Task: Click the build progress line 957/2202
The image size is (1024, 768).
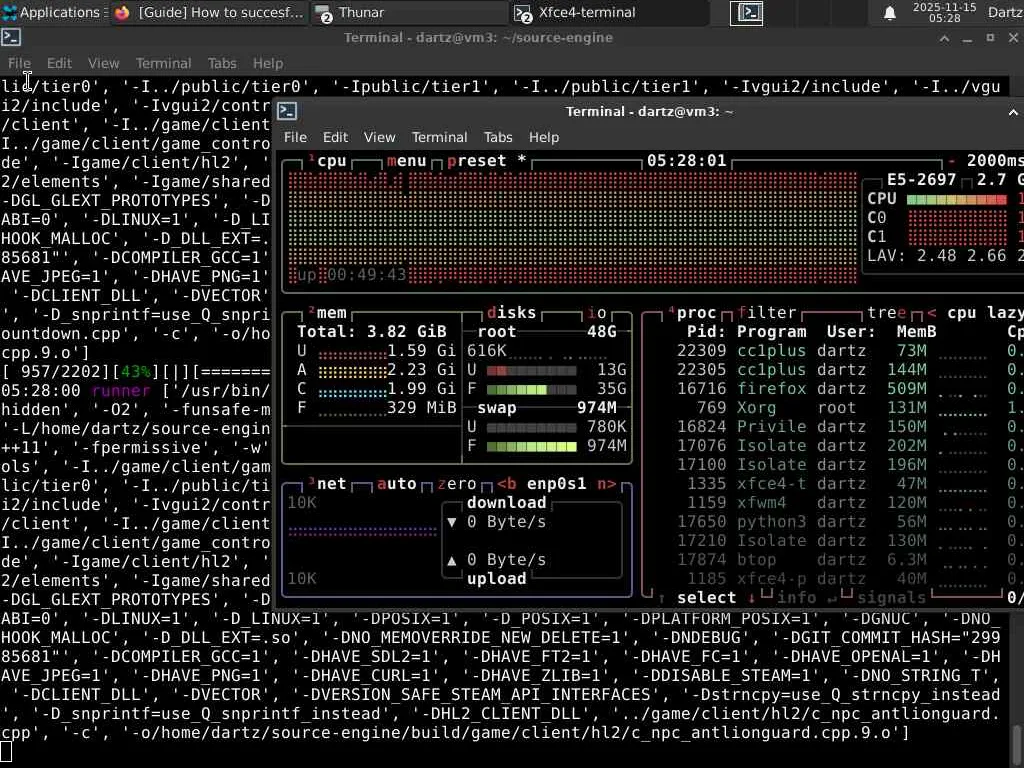Action: point(135,372)
